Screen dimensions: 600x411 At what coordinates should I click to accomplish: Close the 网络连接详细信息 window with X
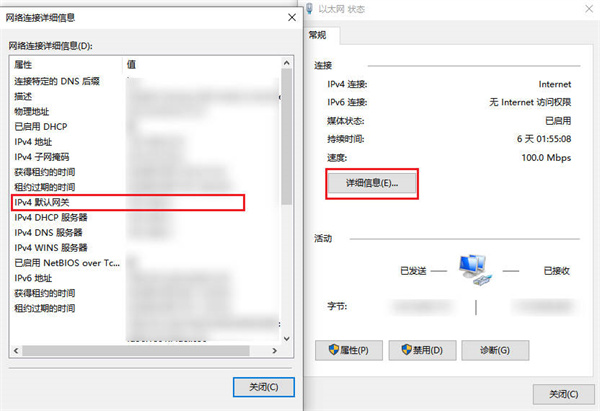tap(292, 18)
